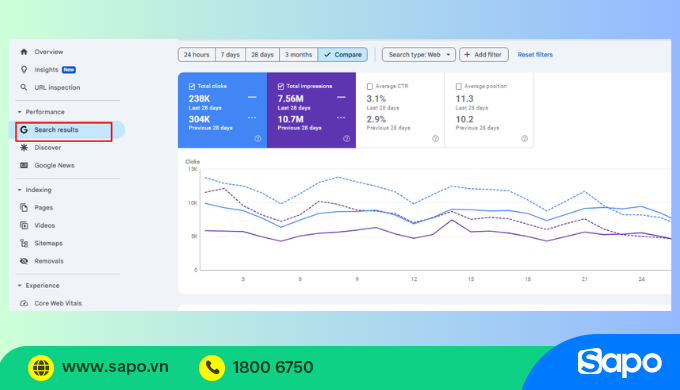The height and width of the screenshot is (390, 680).
Task: Click the 10.2 previous position value
Action: (x=464, y=119)
